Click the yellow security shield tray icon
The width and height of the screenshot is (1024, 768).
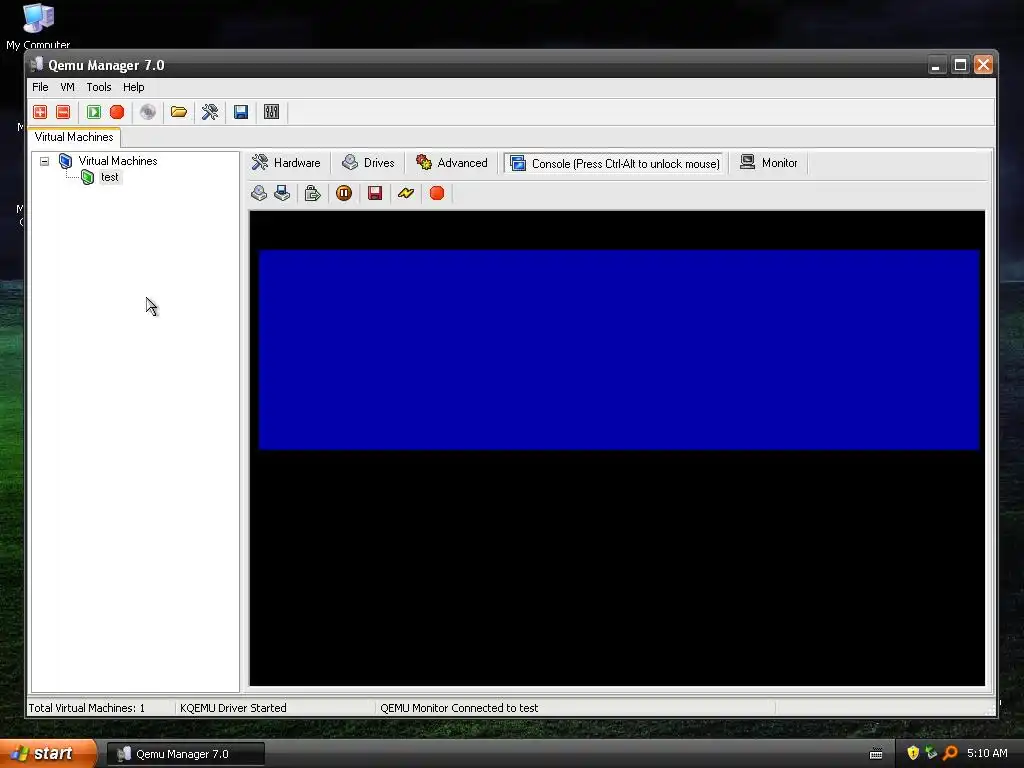pos(913,753)
